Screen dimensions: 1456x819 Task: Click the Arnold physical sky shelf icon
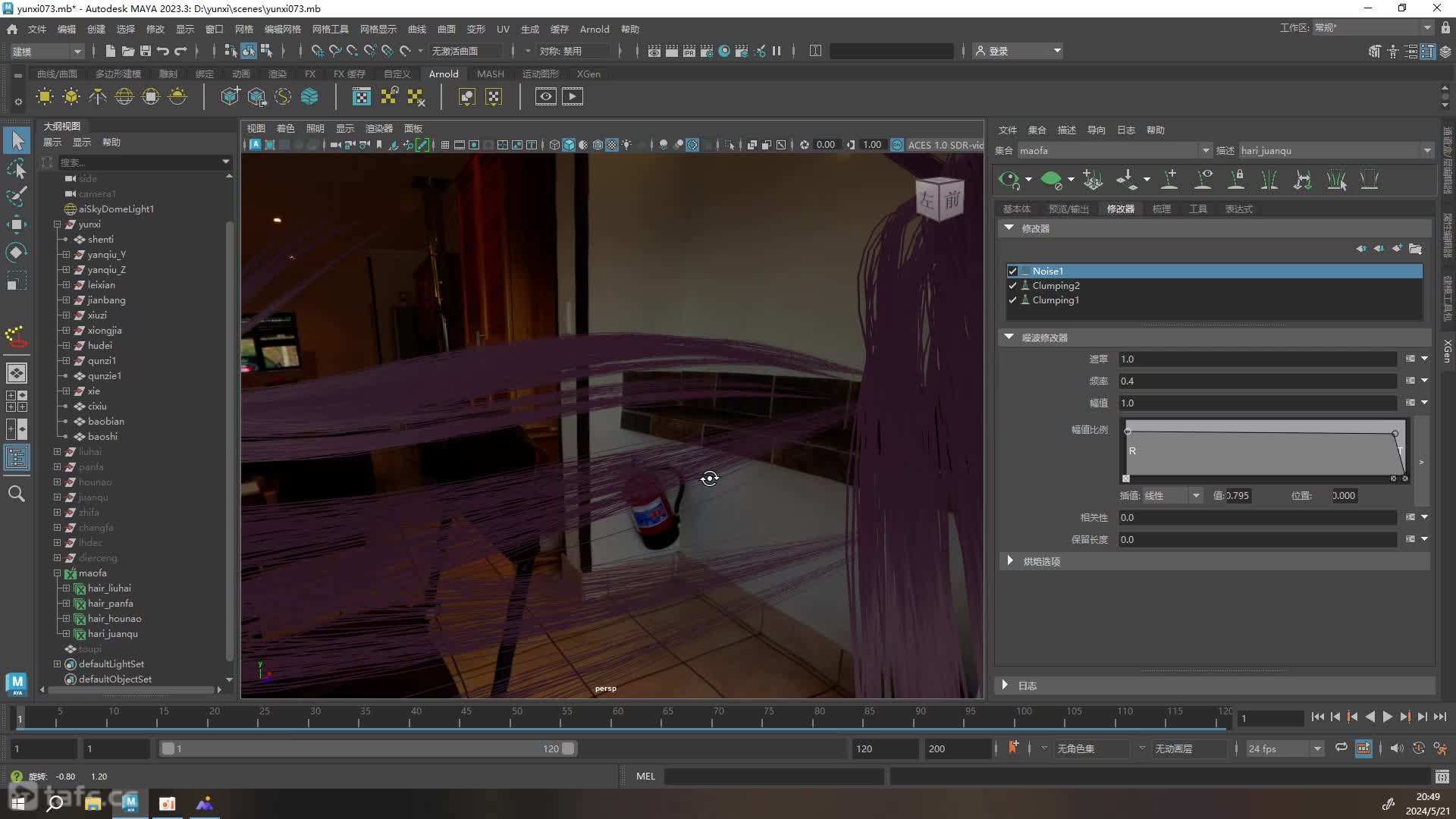(x=177, y=96)
